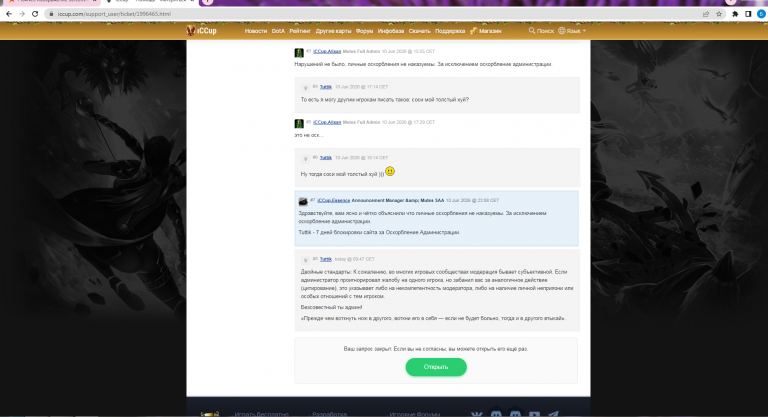Bookmark this page with the star icon
Viewport: 768px width, 417px height.
[719, 14]
